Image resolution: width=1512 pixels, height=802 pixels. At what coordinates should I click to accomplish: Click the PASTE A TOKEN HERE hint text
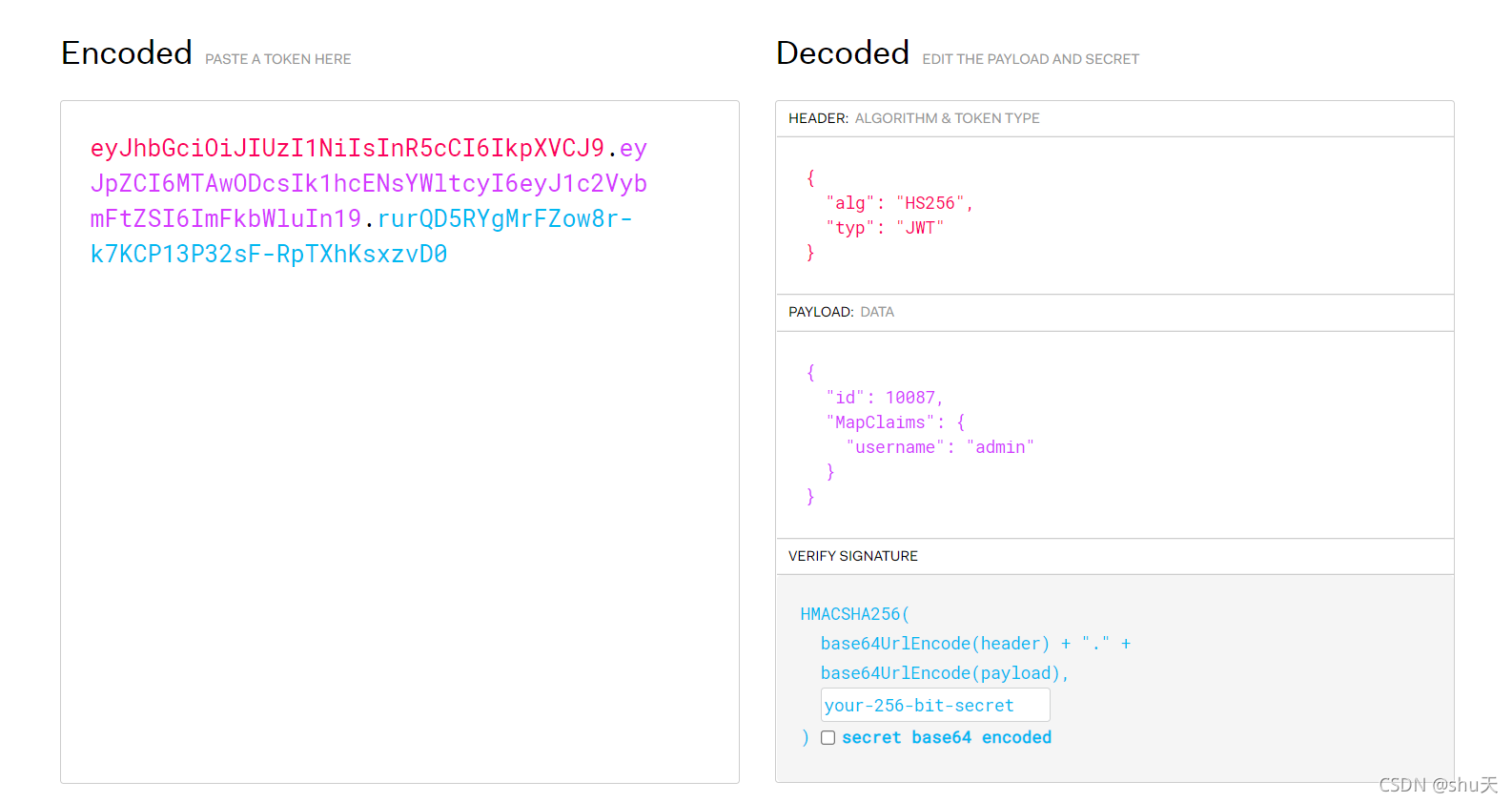point(278,59)
